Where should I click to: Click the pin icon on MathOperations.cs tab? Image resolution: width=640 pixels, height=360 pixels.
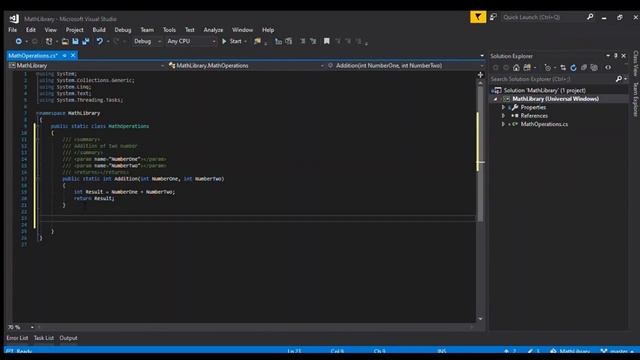point(64,56)
